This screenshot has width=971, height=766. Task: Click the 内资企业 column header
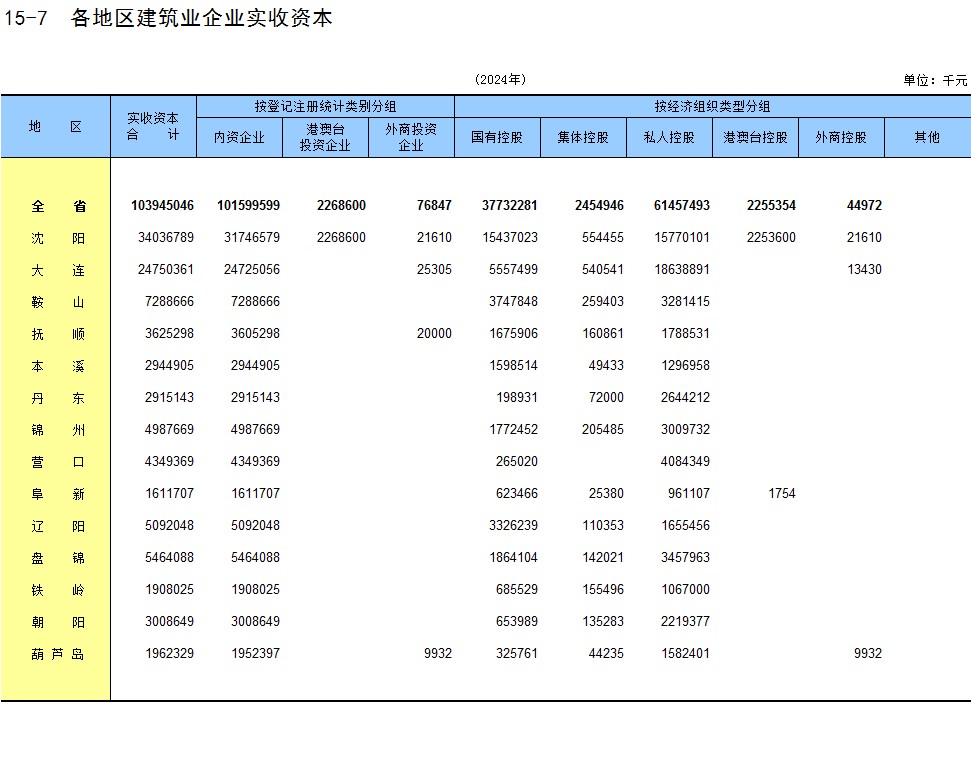[x=239, y=138]
